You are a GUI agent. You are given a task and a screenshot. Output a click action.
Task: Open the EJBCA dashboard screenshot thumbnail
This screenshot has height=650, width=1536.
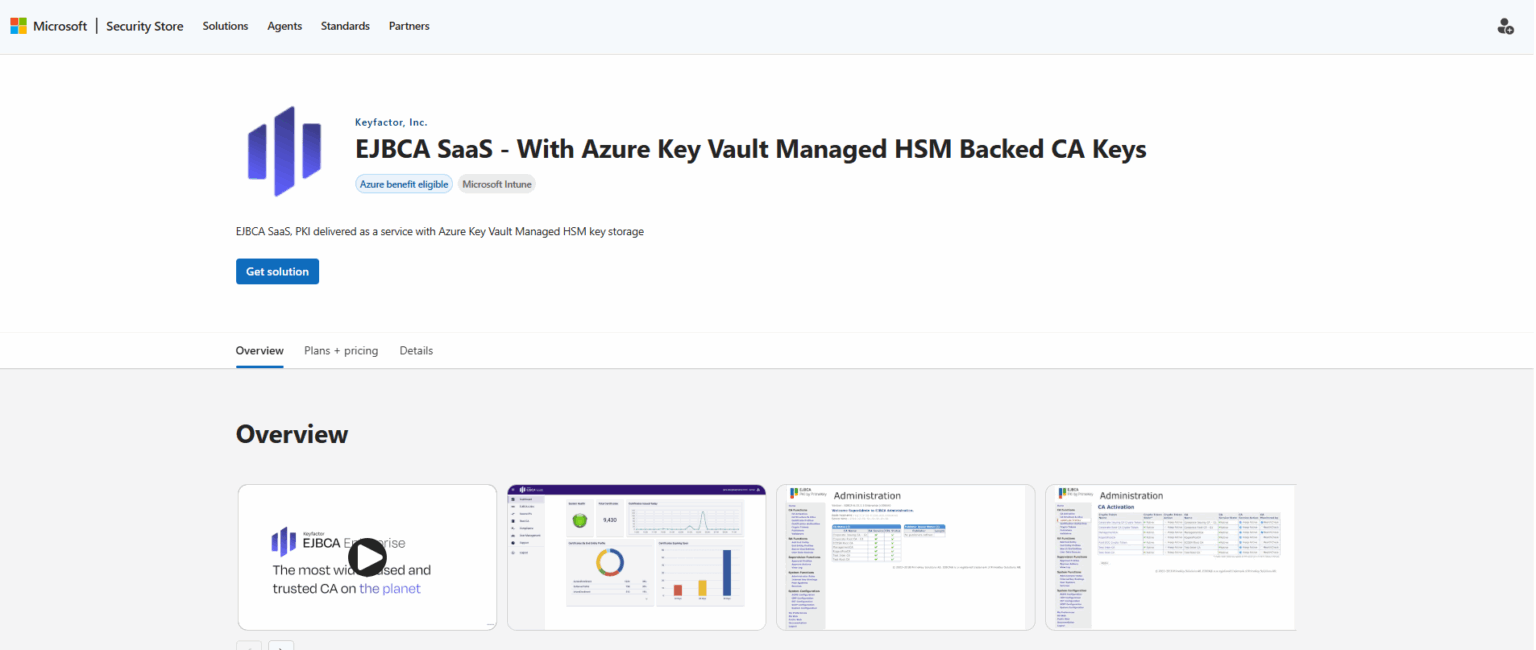pos(636,557)
